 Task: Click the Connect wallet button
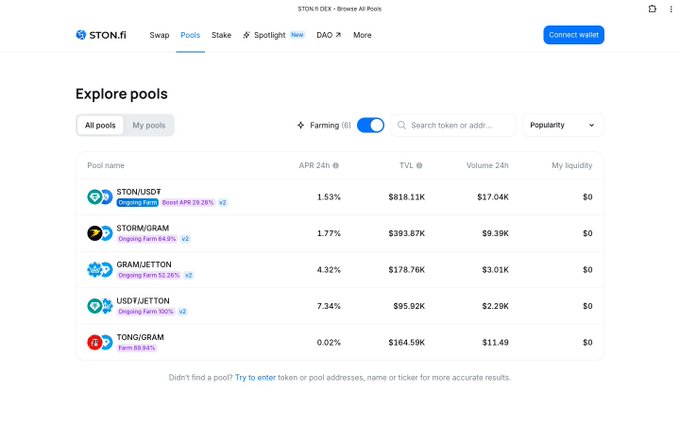coord(573,35)
